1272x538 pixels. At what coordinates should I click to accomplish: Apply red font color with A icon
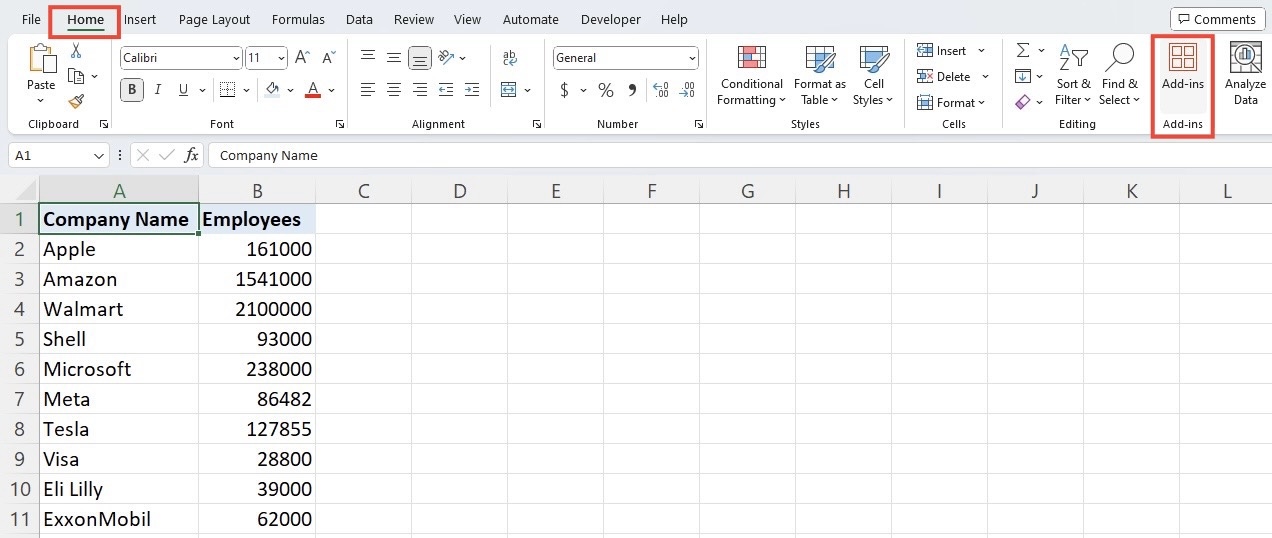[x=313, y=90]
